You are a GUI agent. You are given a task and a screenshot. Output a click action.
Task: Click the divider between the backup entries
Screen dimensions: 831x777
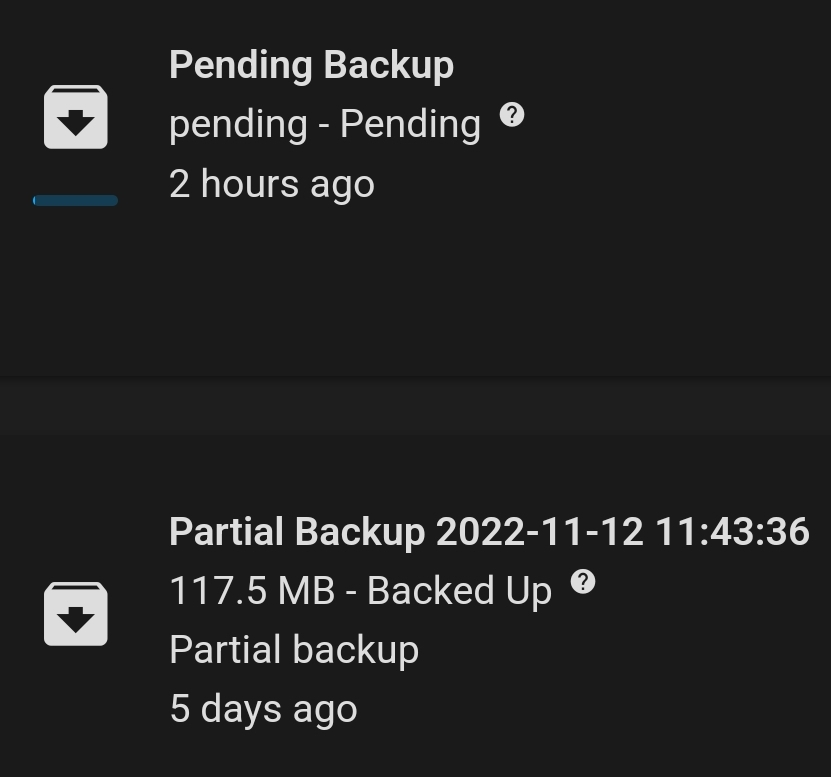click(415, 405)
